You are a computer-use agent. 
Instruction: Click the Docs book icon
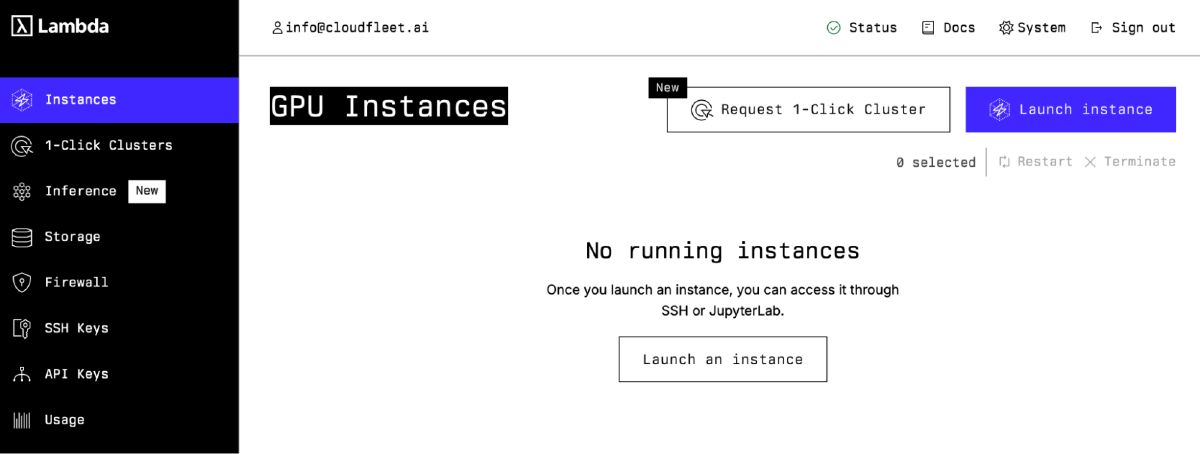pos(928,28)
